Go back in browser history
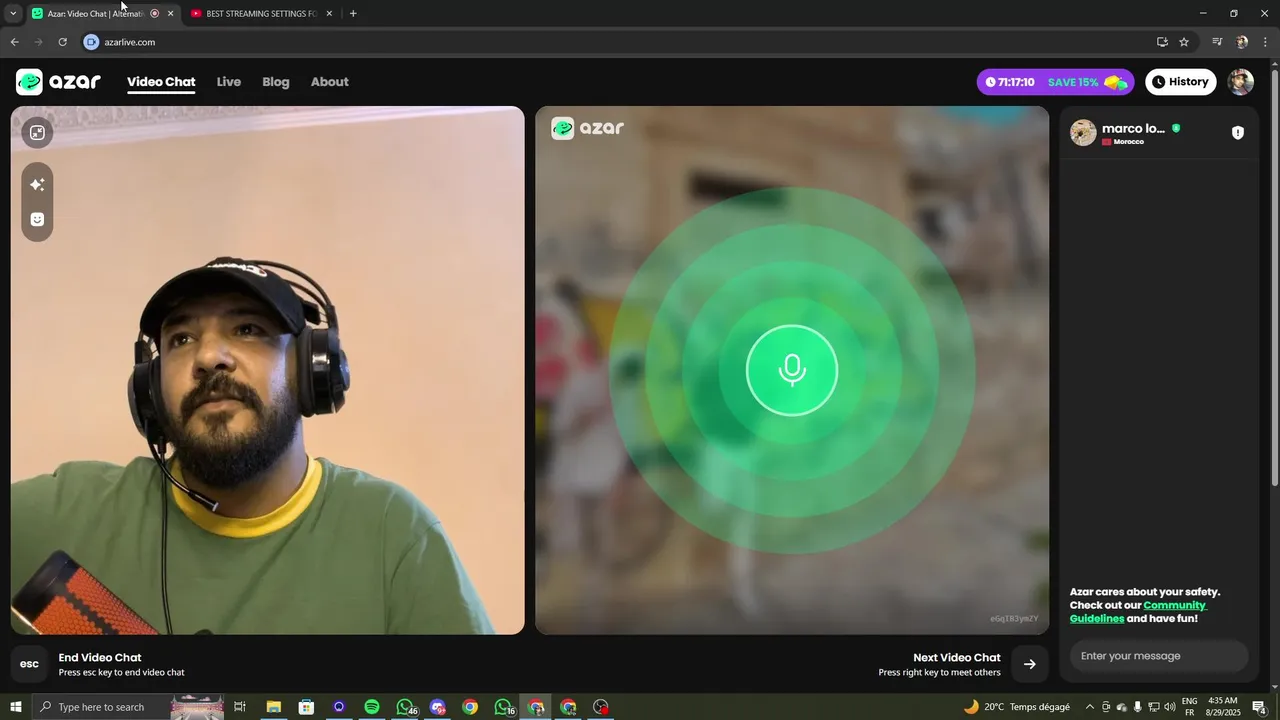The height and width of the screenshot is (720, 1280). click(14, 42)
